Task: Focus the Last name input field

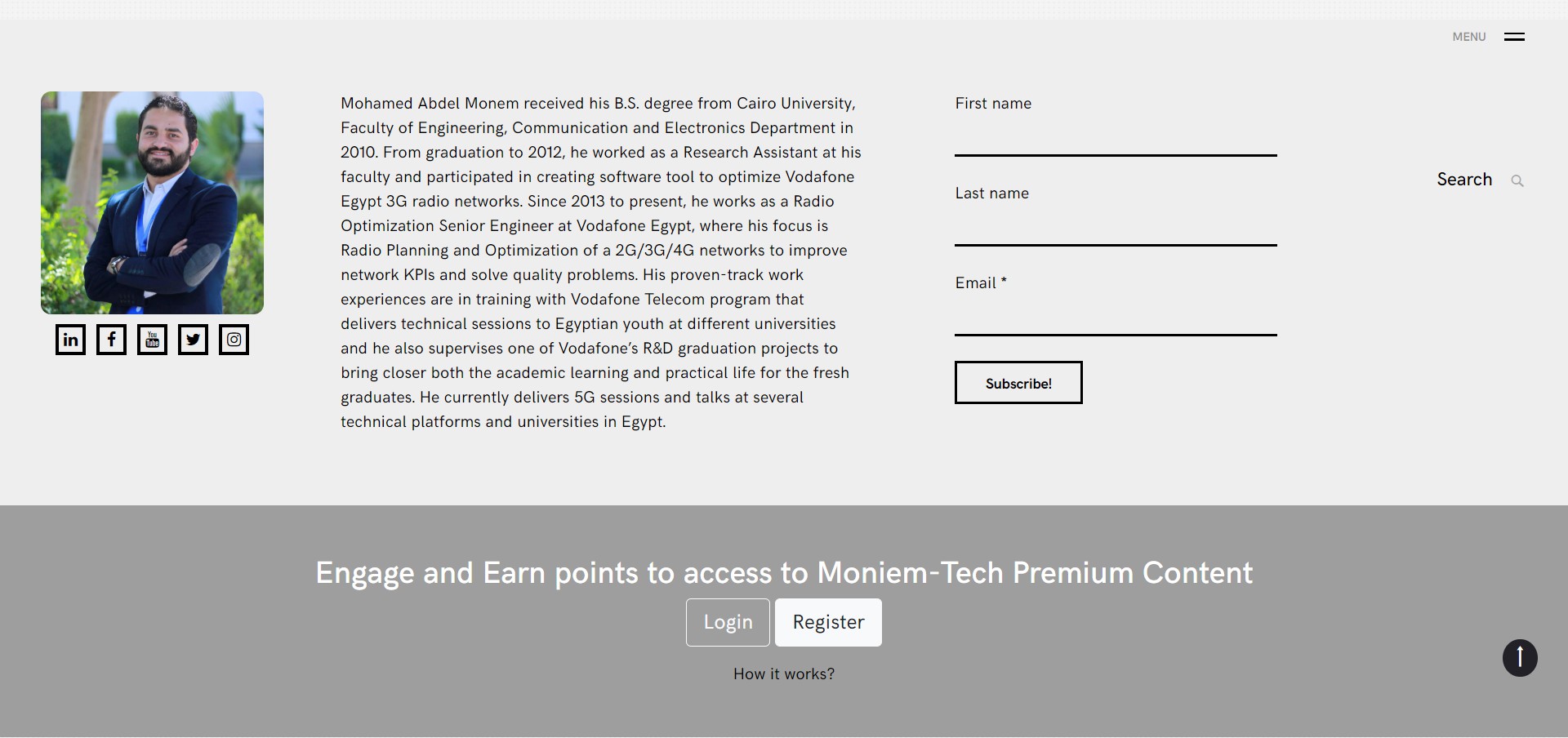Action: pyautogui.click(x=1116, y=228)
